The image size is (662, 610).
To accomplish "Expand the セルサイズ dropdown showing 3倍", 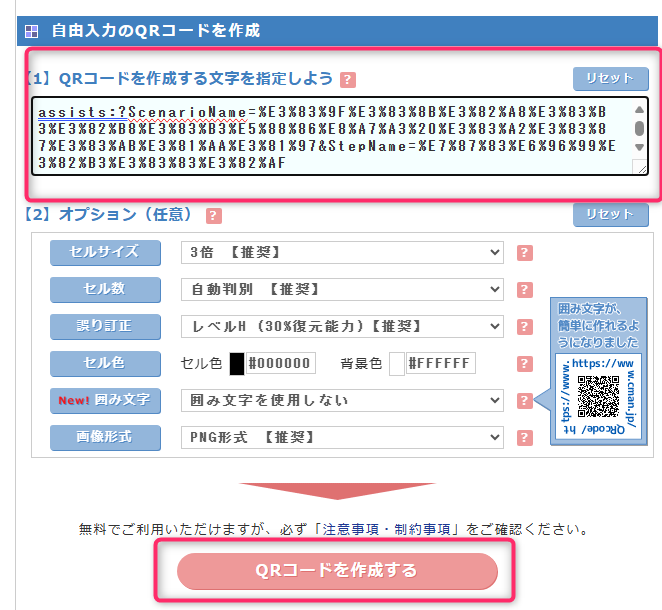I will [x=341, y=252].
